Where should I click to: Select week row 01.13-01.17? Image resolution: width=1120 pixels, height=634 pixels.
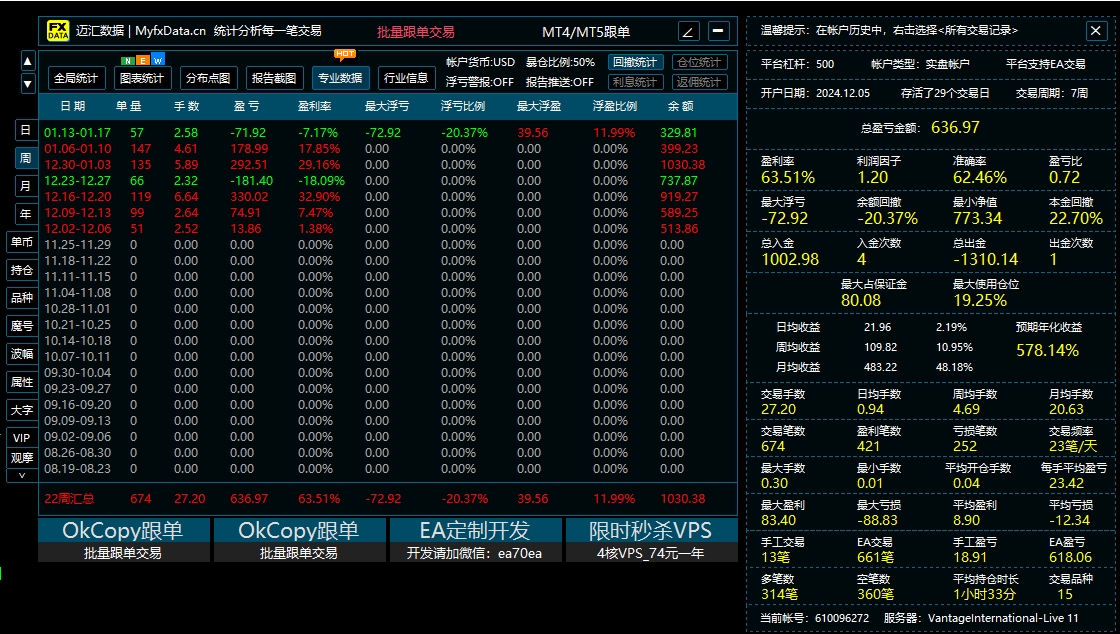[388, 133]
